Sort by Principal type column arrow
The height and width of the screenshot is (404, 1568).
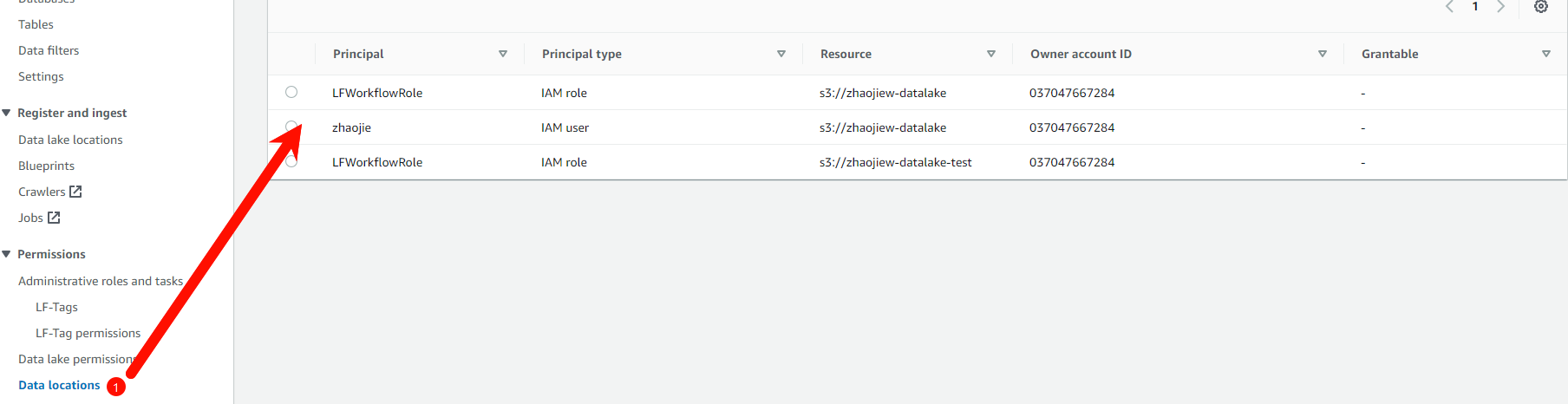781,54
